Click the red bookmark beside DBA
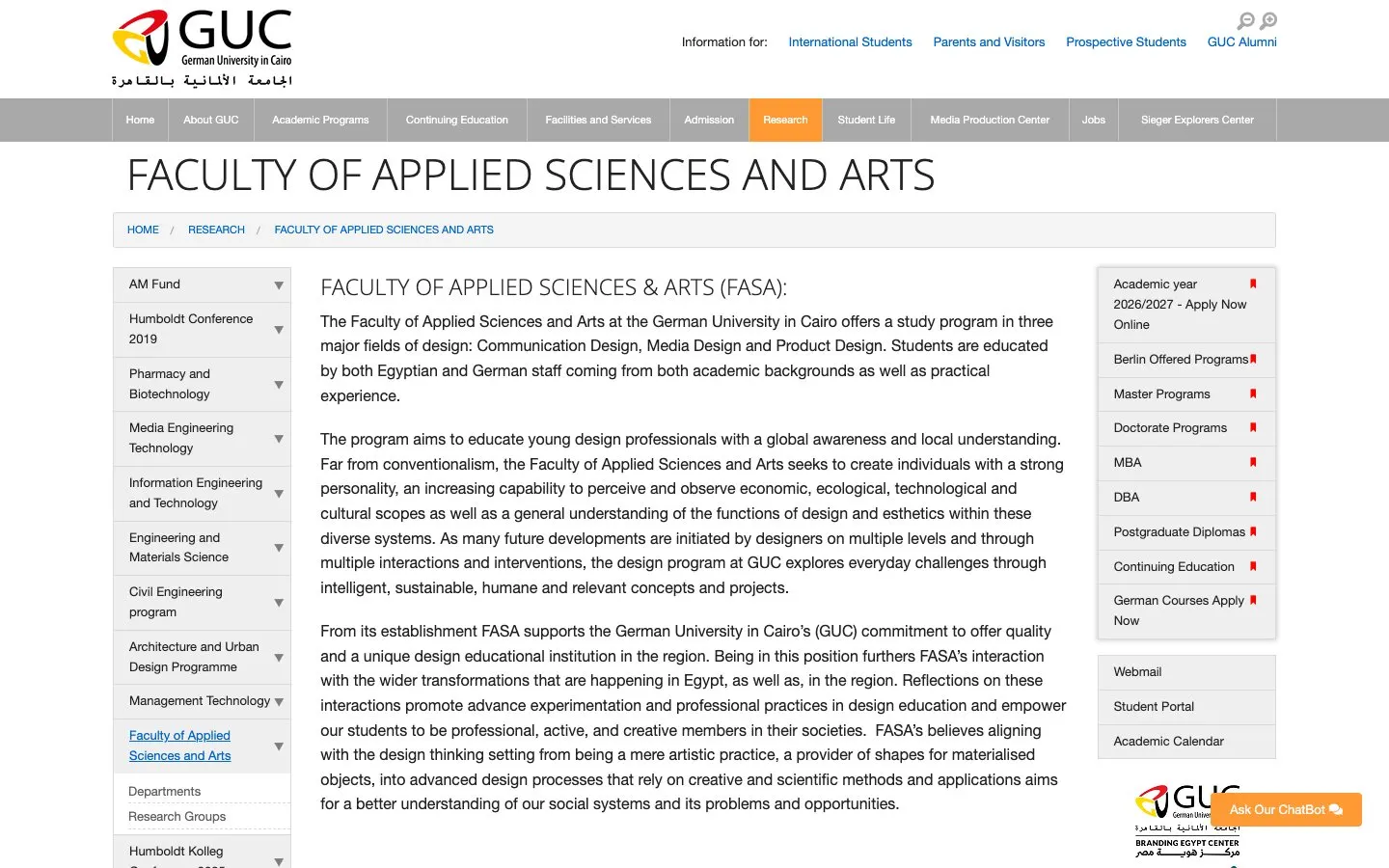The width and height of the screenshot is (1389, 868). (x=1253, y=497)
